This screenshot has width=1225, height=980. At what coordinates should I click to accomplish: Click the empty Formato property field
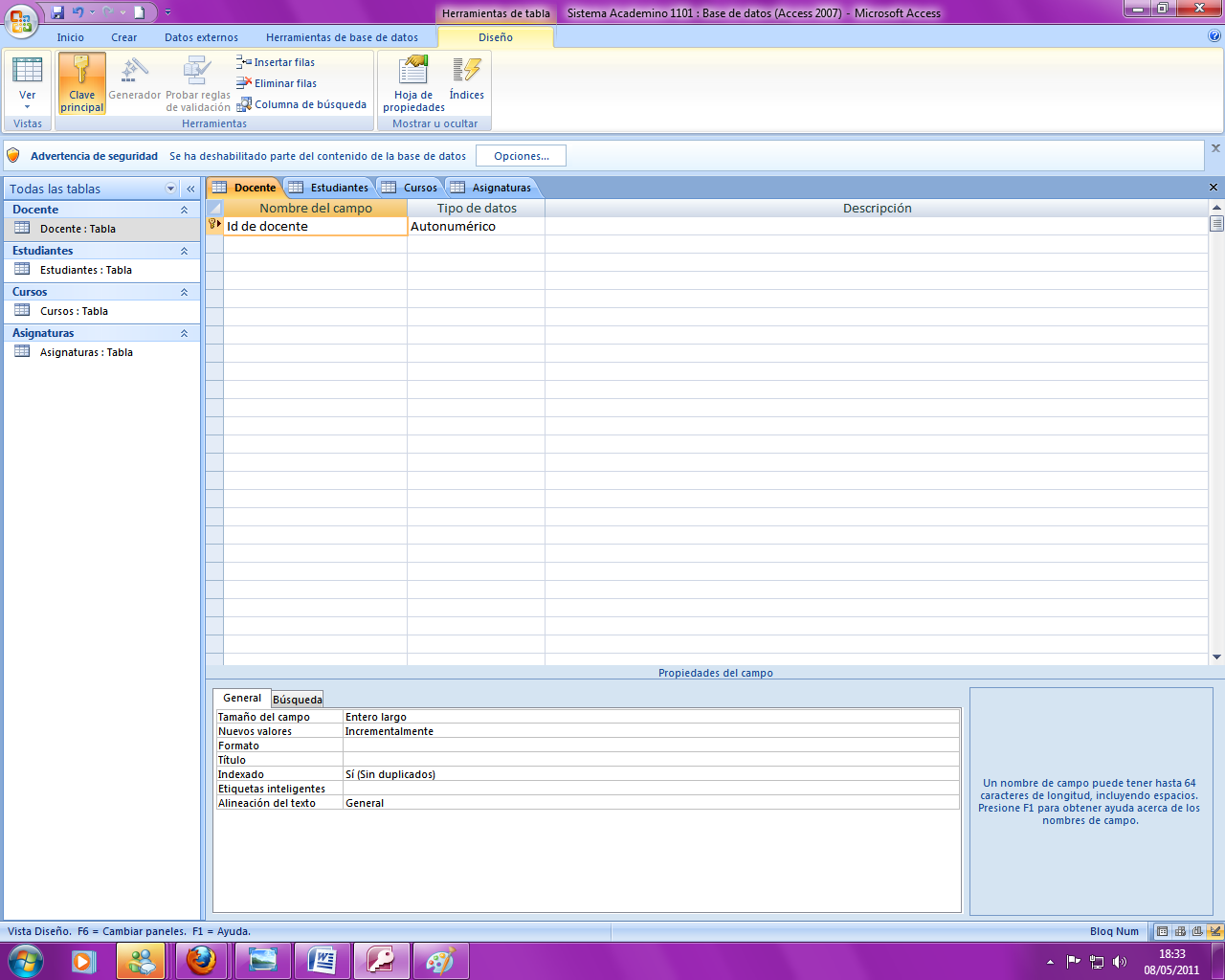(651, 746)
